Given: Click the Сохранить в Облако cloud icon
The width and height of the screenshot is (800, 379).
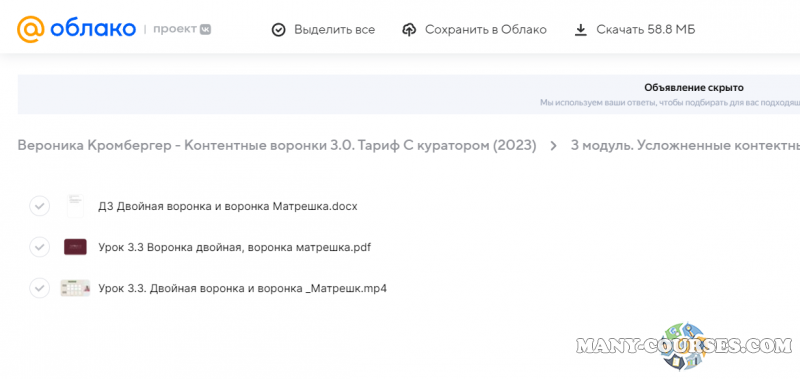Looking at the screenshot, I should click(x=409, y=30).
